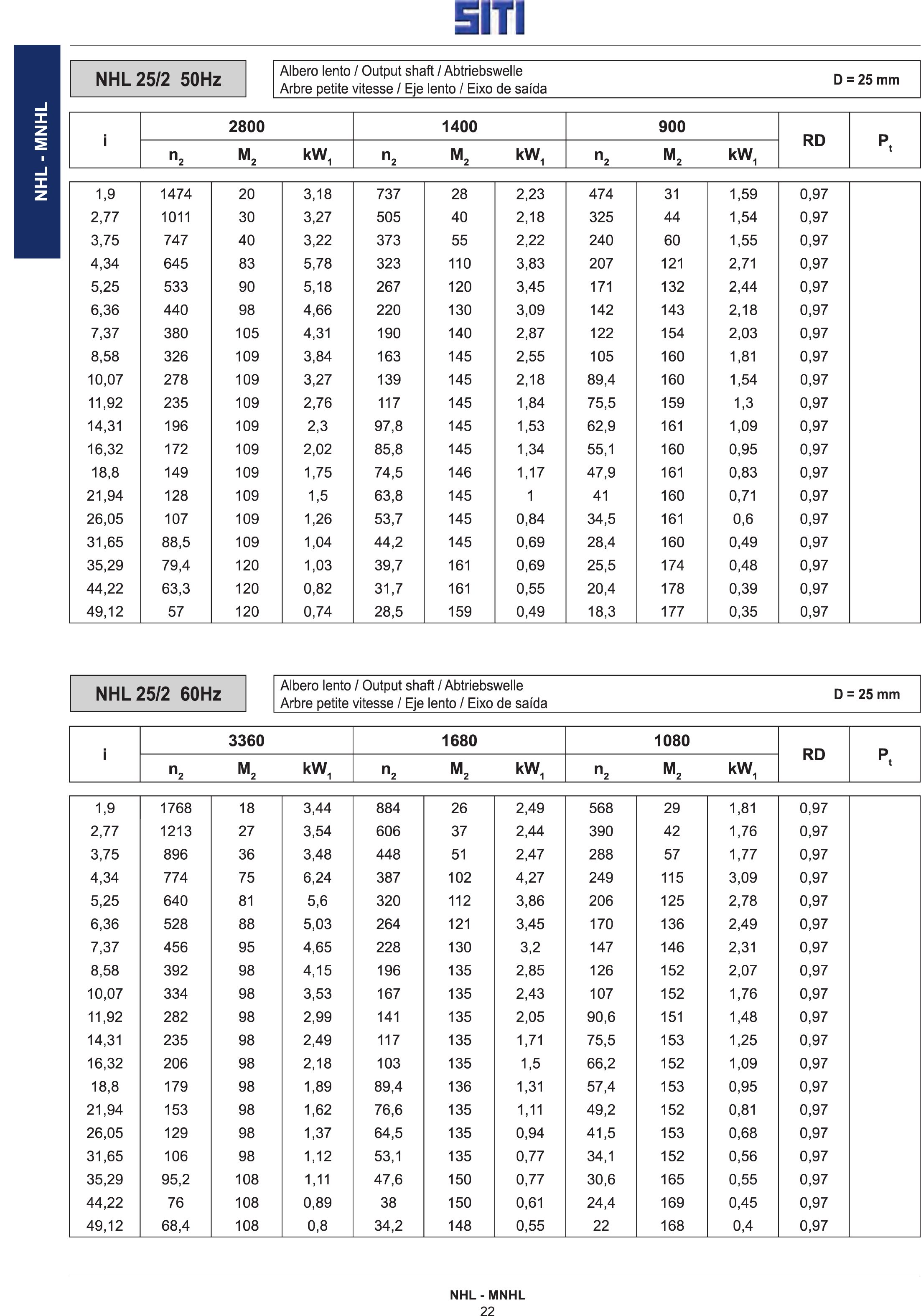Image resolution: width=921 pixels, height=1316 pixels.
Task: Click cell value 88,5
Action: [x=176, y=542]
